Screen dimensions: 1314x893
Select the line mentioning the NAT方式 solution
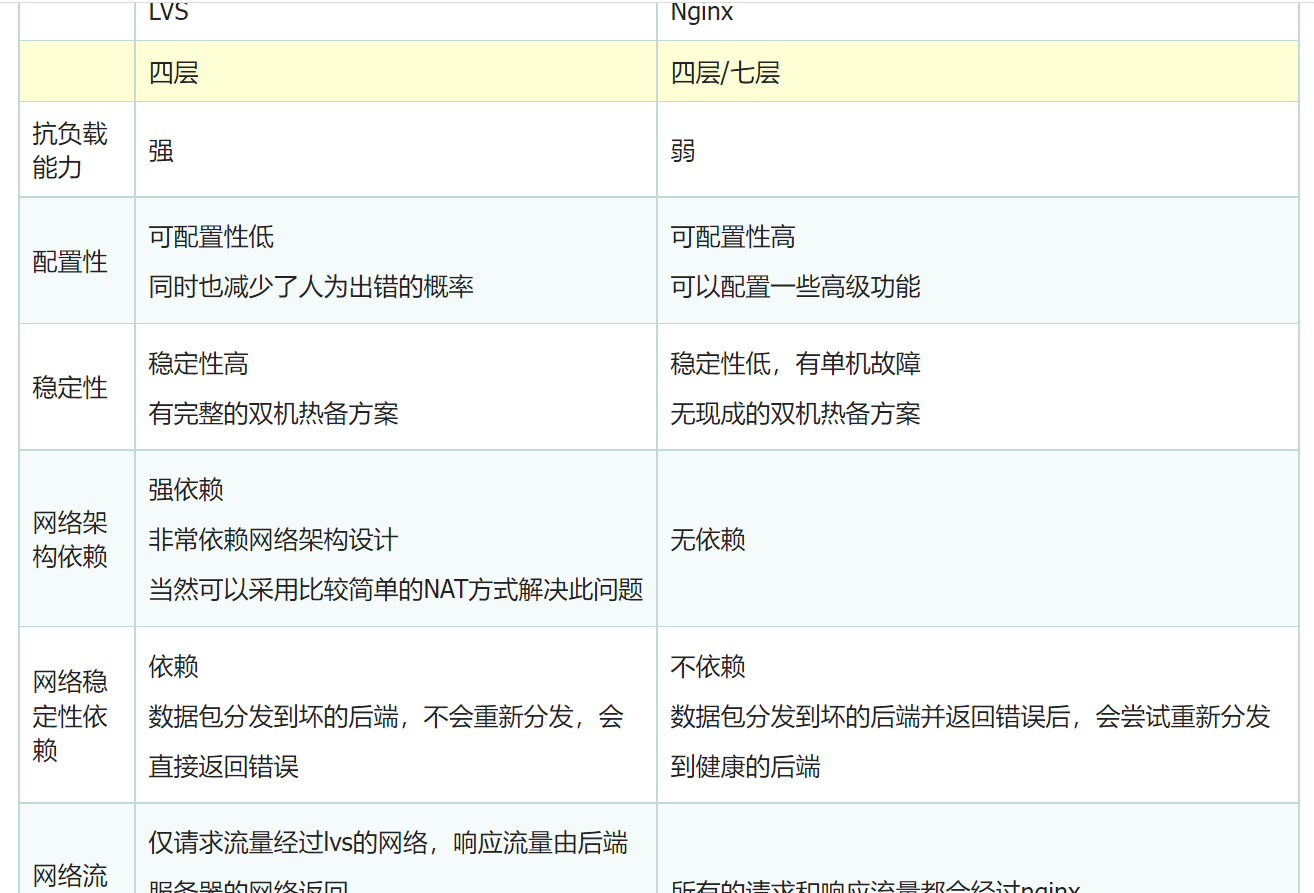tap(396, 590)
